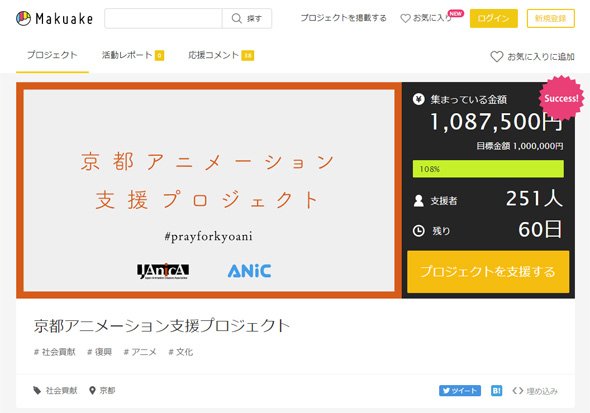The image size is (590, 413).
Task: Click the #prayforkyoani hashtag text
Action: 208,236
